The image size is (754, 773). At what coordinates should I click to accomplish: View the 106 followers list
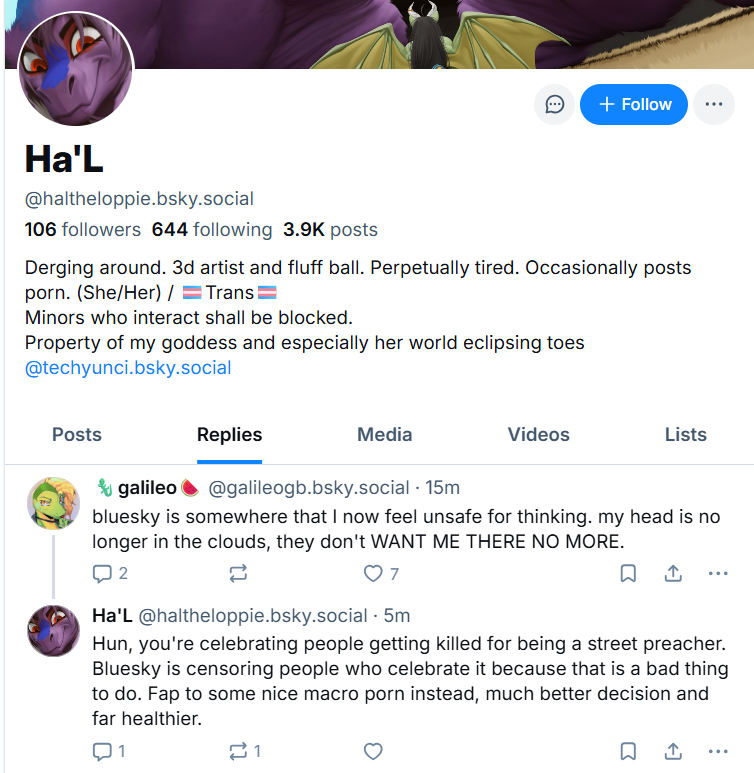[x=83, y=229]
